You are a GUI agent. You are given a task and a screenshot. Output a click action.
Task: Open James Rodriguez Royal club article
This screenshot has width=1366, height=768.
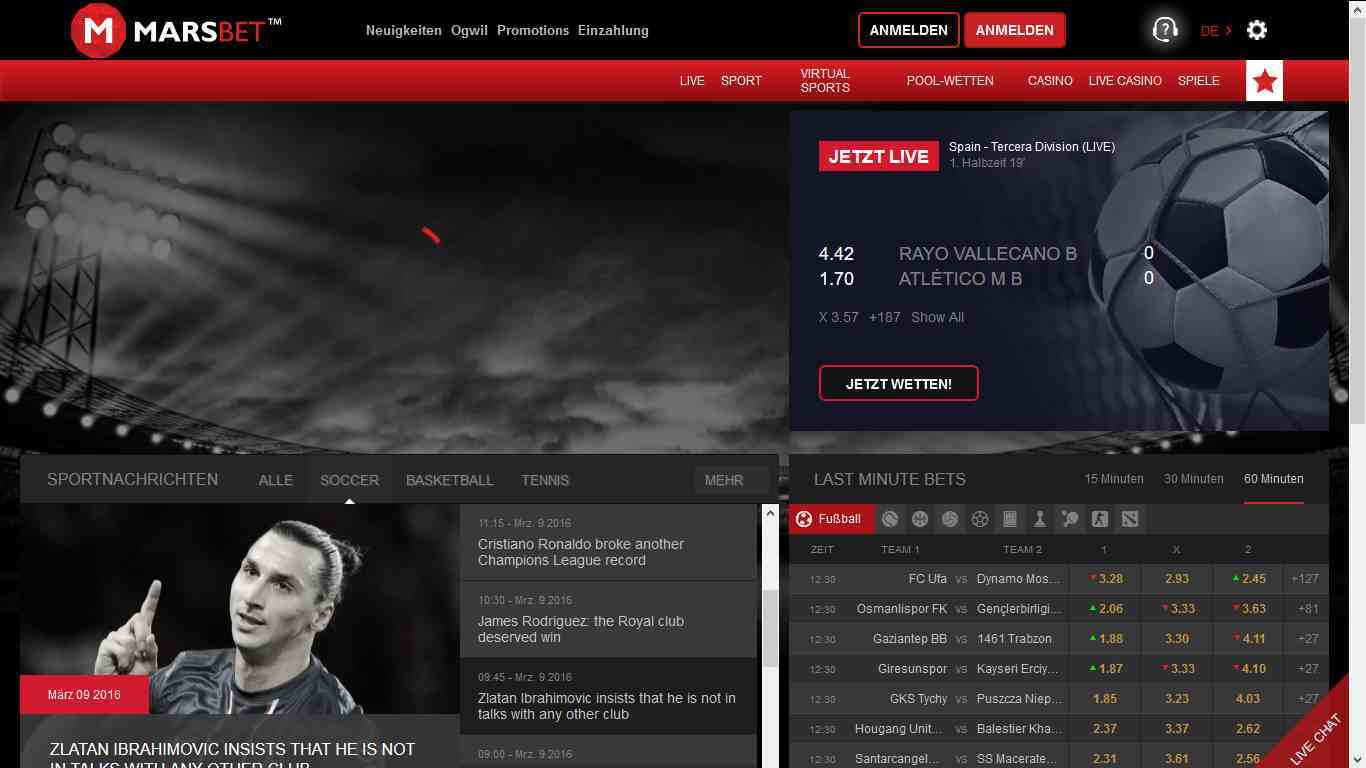(x=608, y=619)
